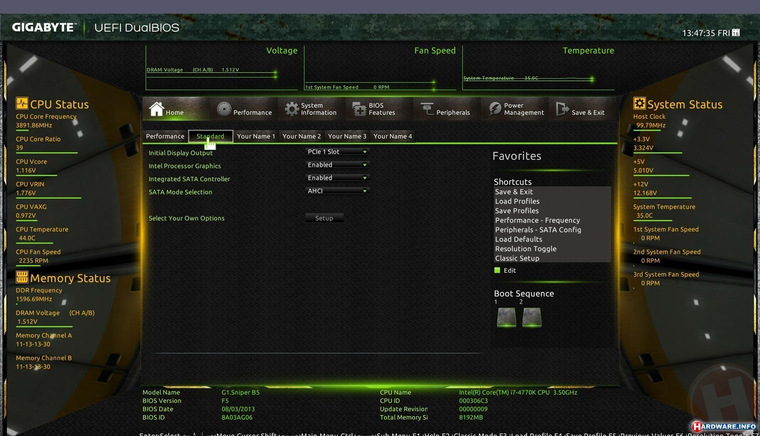Select second boot sequence drive icon

click(532, 318)
